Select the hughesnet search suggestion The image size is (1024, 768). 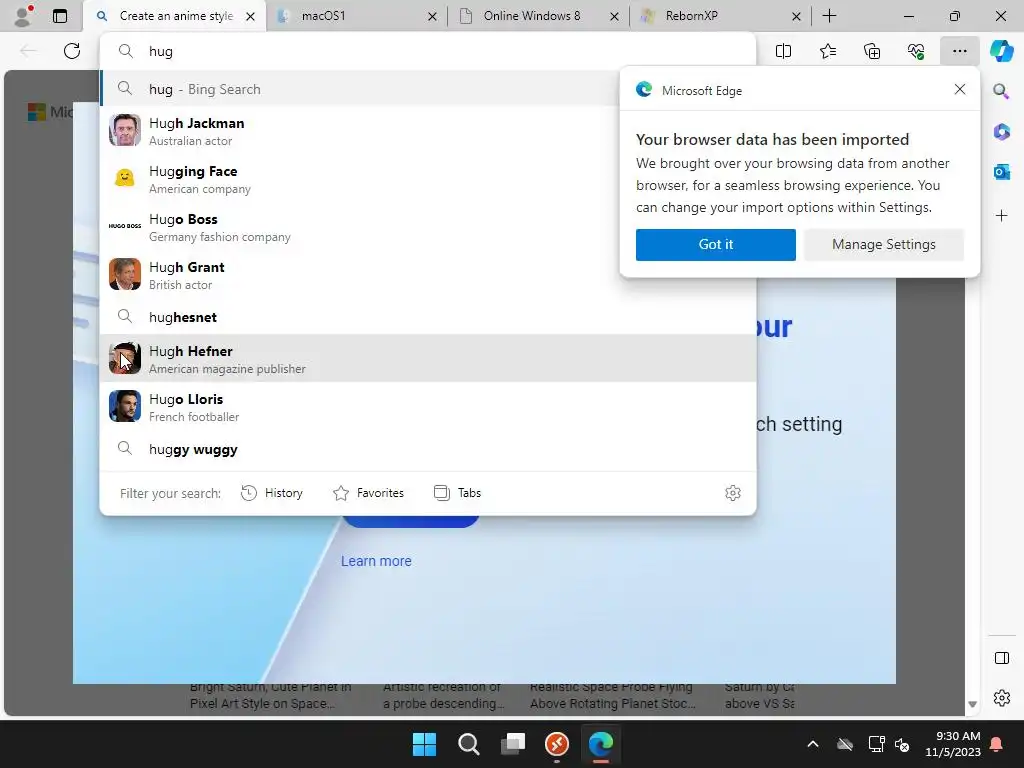point(428,317)
